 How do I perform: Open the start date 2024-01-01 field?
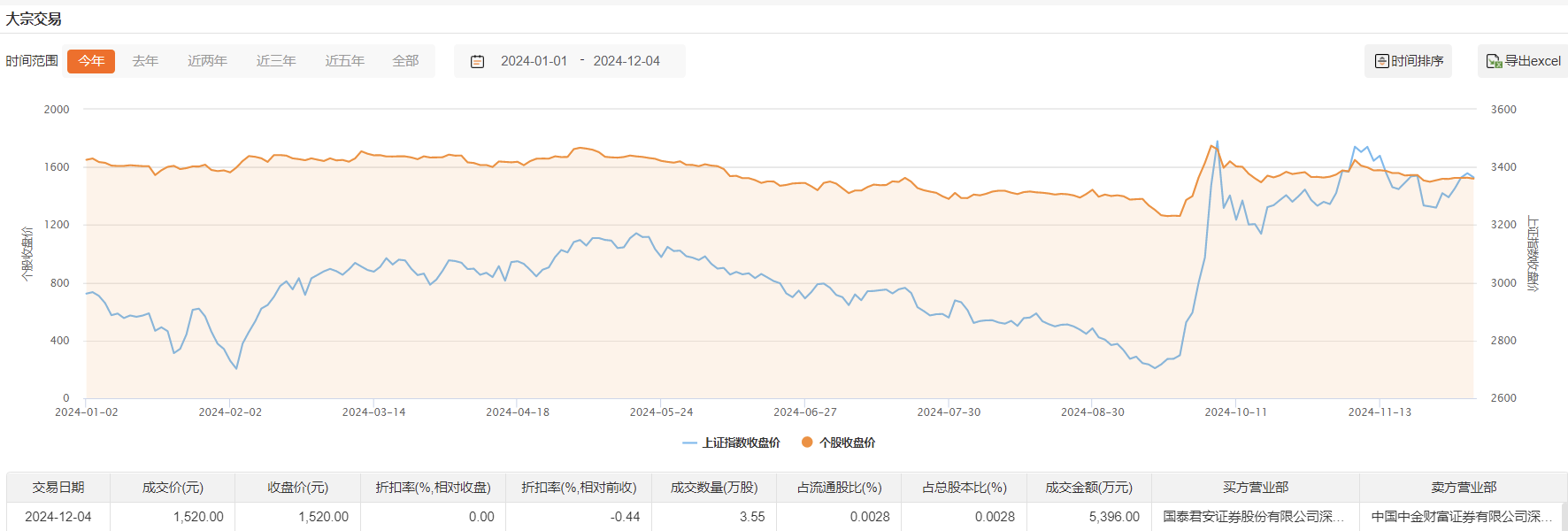point(534,61)
